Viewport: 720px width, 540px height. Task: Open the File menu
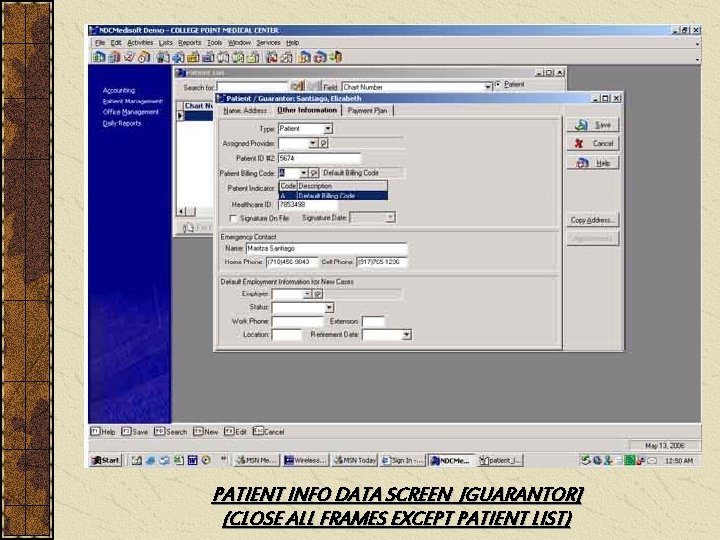pos(100,43)
